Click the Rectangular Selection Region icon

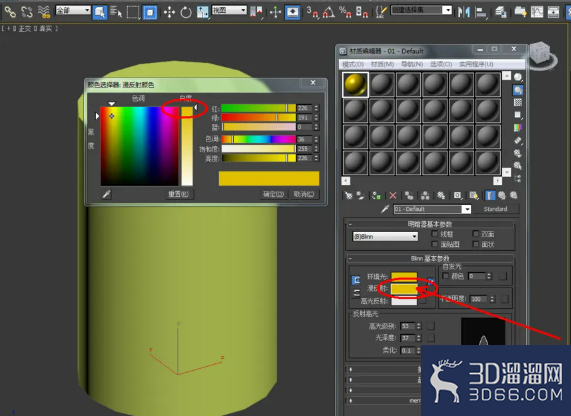click(x=133, y=12)
